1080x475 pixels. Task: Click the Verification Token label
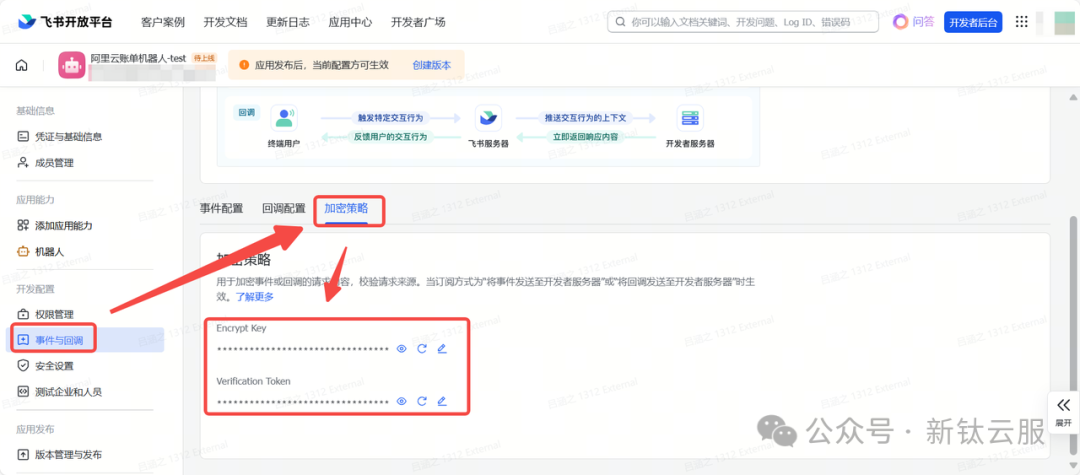pos(253,381)
